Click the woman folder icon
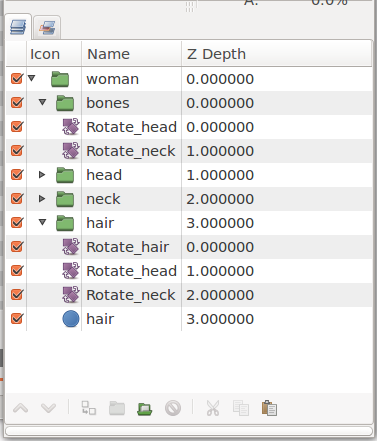Viewport: 377px width, 441px height. coord(60,79)
